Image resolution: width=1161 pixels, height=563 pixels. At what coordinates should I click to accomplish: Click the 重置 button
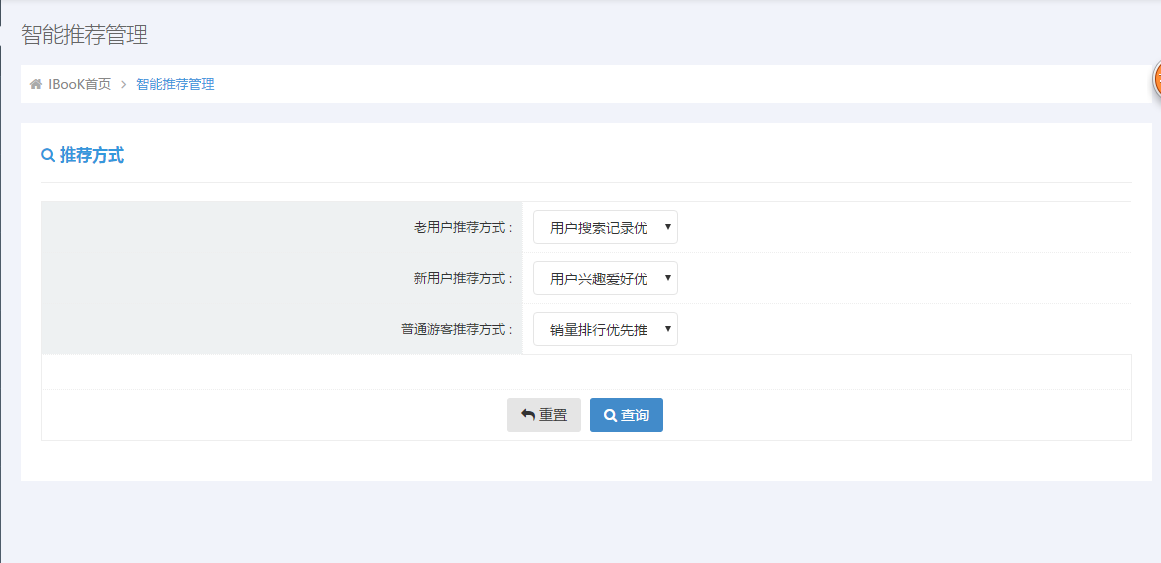543,415
